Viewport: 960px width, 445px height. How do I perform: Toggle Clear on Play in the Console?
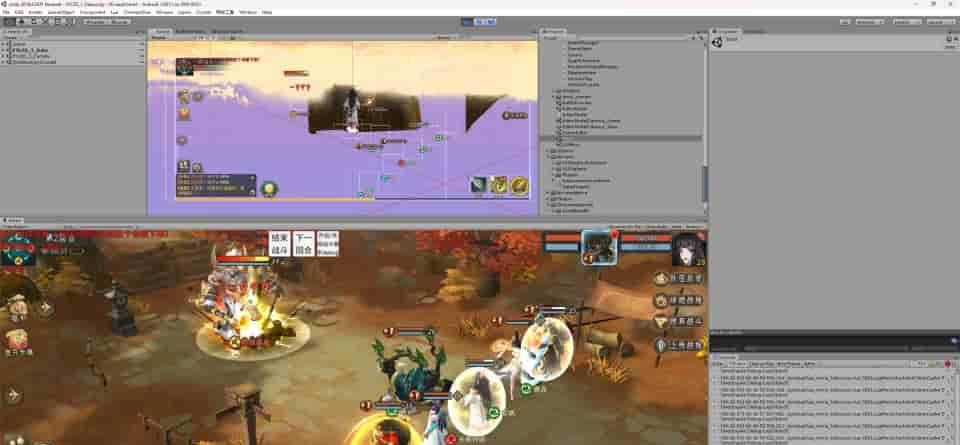762,364
